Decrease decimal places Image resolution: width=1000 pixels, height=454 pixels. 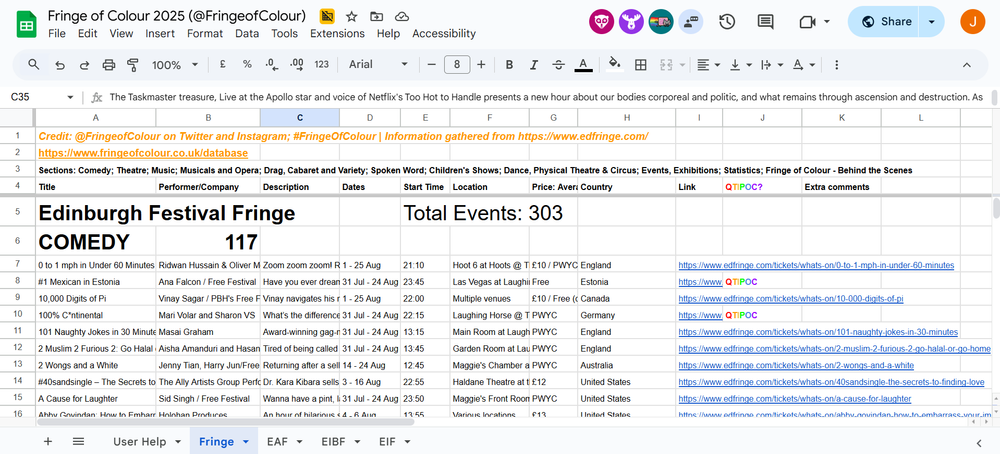click(x=272, y=64)
